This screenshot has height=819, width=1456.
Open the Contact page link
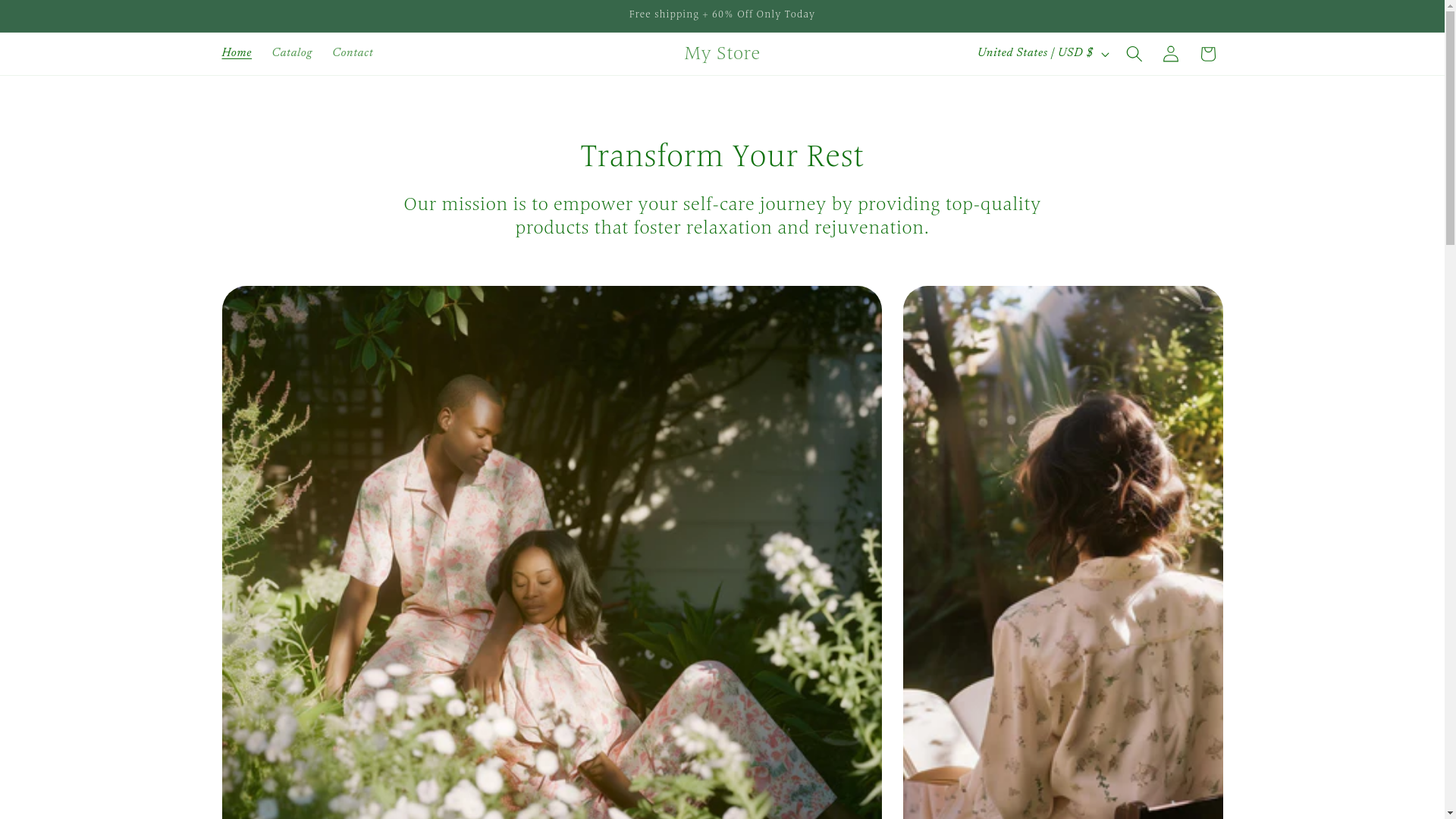click(353, 54)
